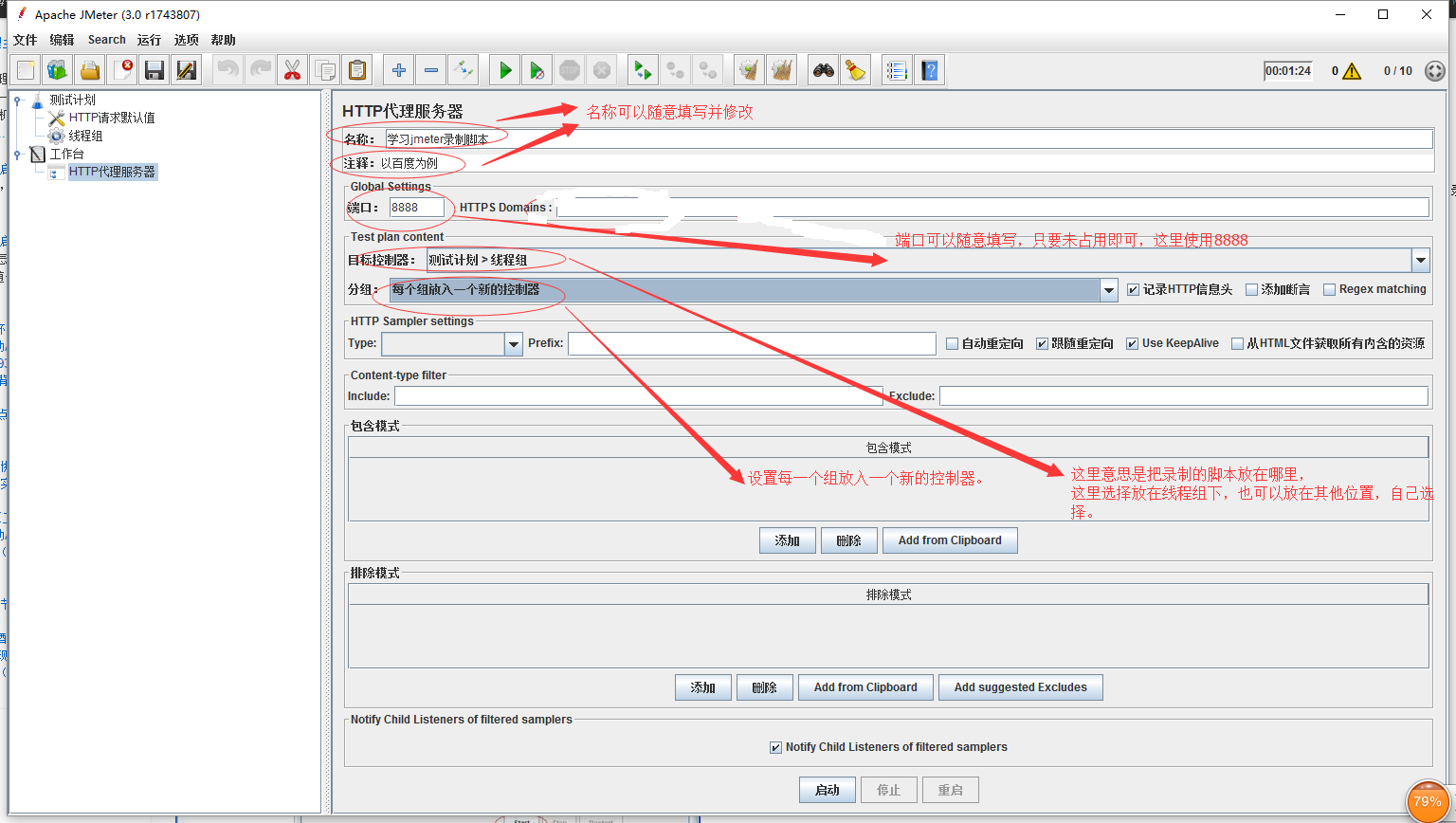
Task: Collapse the 测试计划 tree node toggle
Action: [18, 100]
